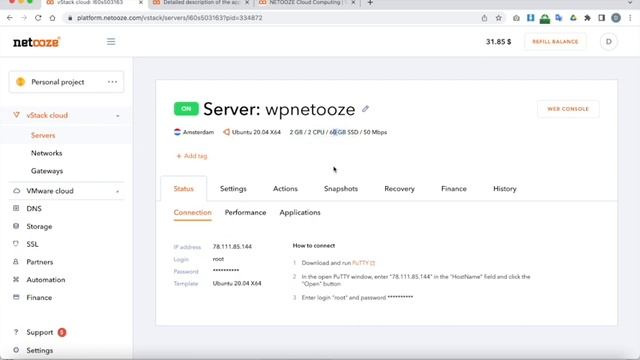Reload the page with browser refresh icon

click(38, 18)
